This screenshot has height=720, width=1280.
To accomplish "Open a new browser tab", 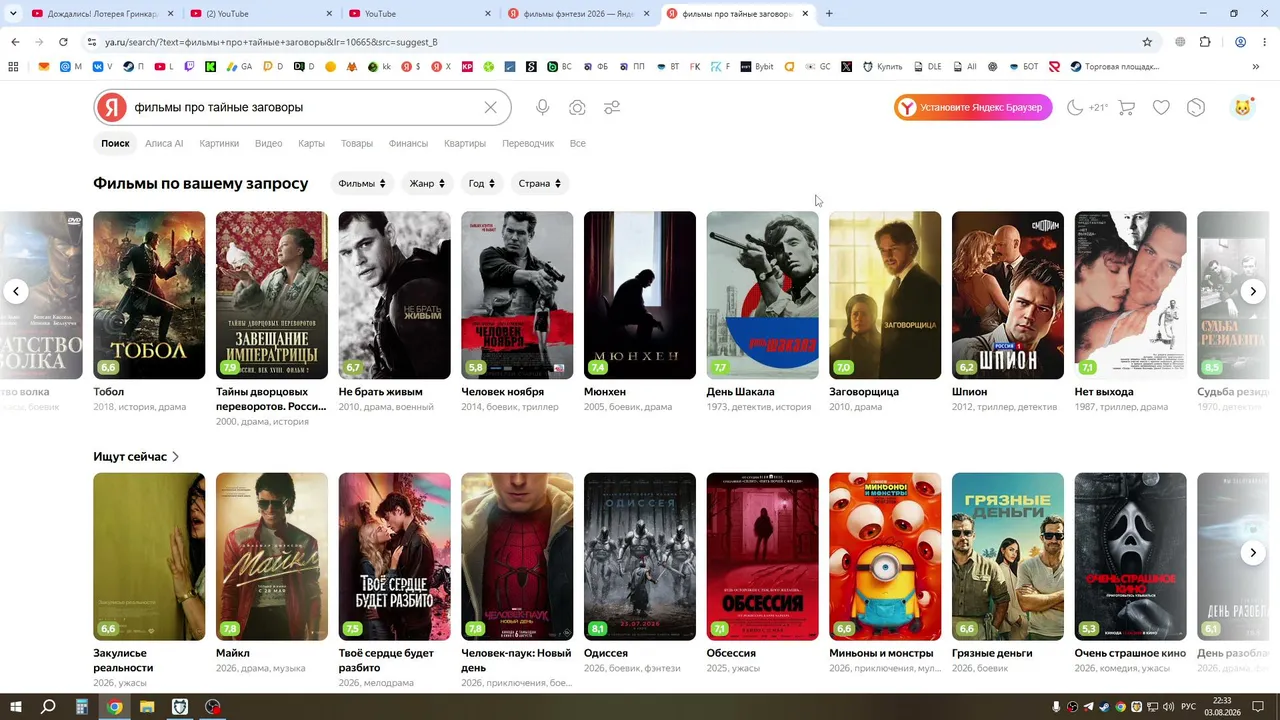I will [829, 13].
